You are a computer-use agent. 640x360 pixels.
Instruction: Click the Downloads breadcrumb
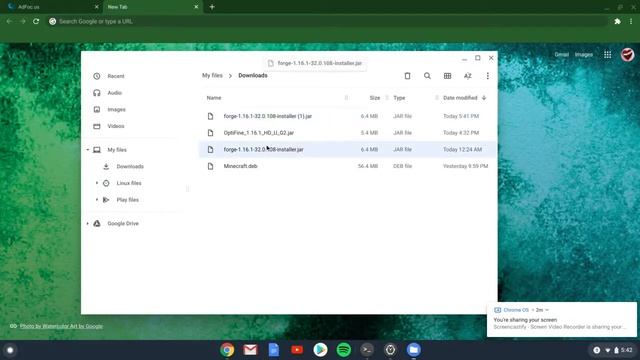(253, 76)
